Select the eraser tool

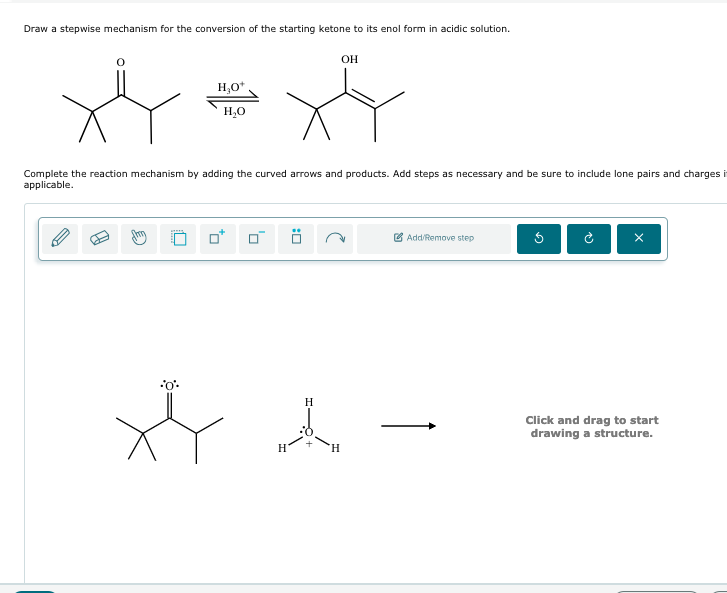tap(100, 239)
